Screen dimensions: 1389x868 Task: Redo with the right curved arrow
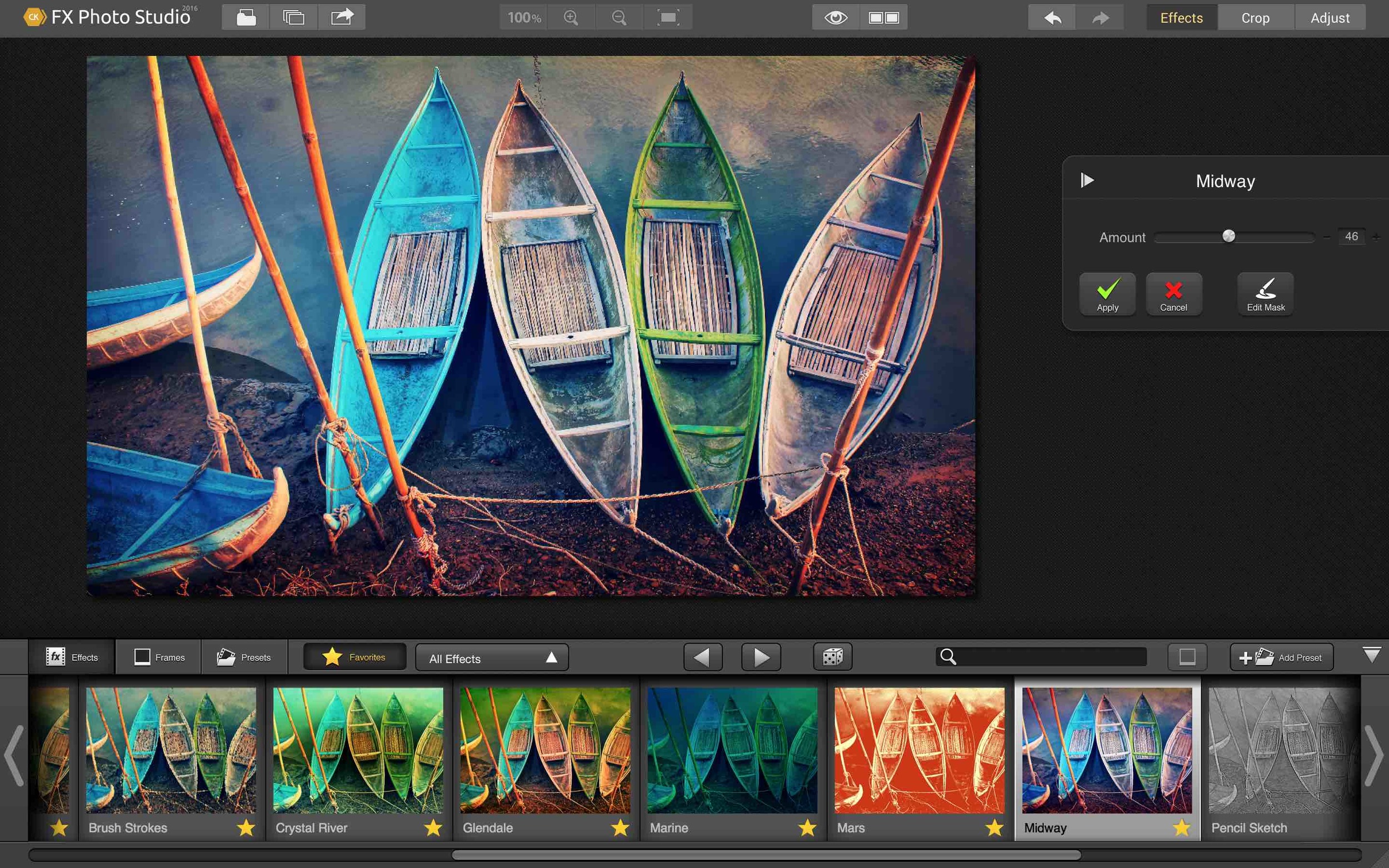pos(1100,18)
